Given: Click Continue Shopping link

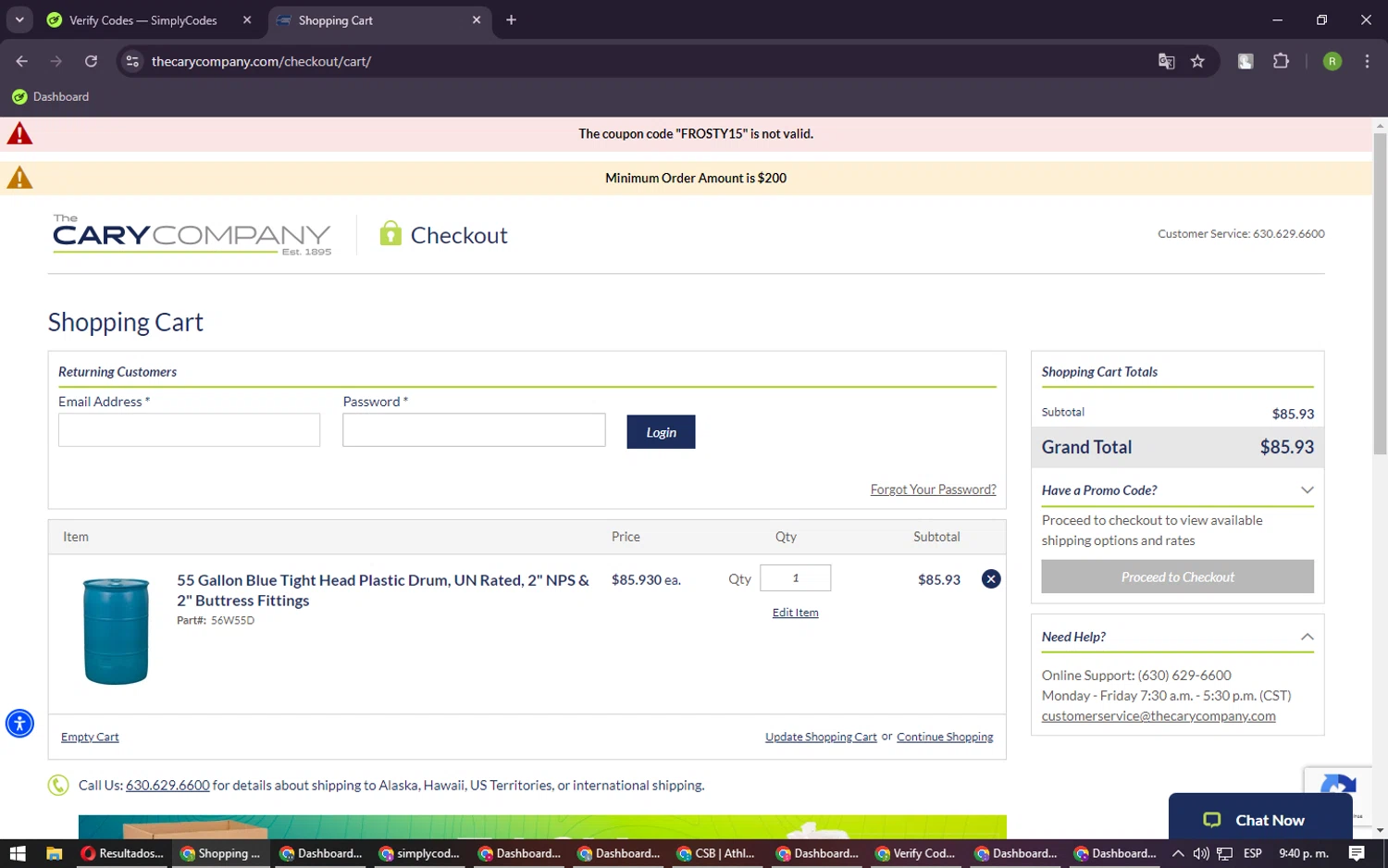Looking at the screenshot, I should [945, 738].
